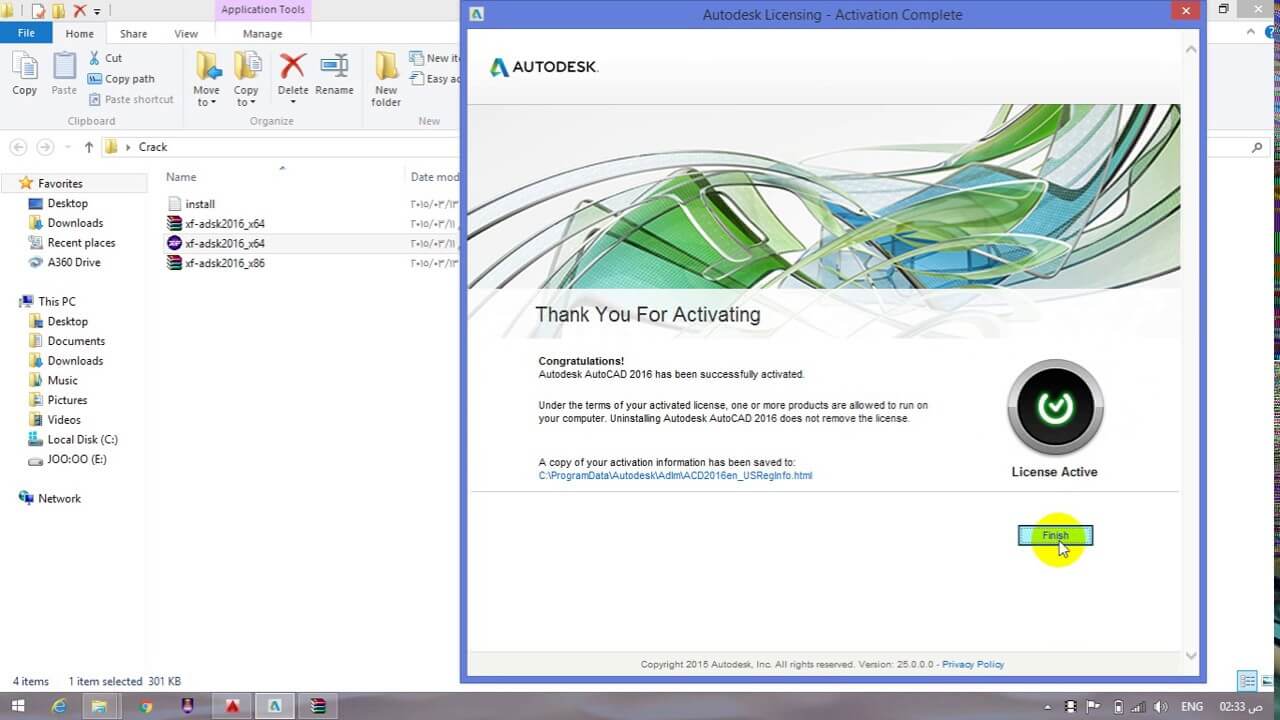Open the Privacy Policy link
The width and height of the screenshot is (1280, 720).
973,664
